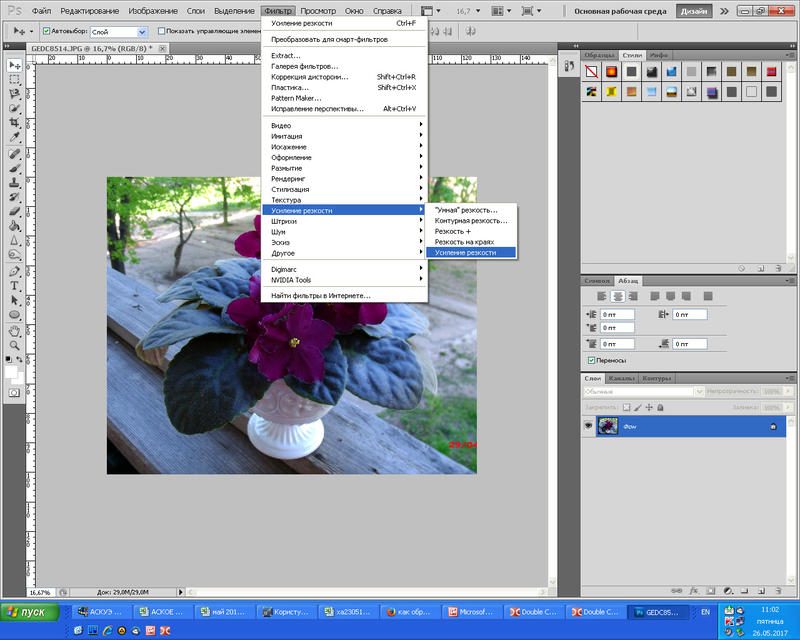Click Найти фильтры в Интернете menu link
This screenshot has width=800, height=640.
click(x=321, y=296)
